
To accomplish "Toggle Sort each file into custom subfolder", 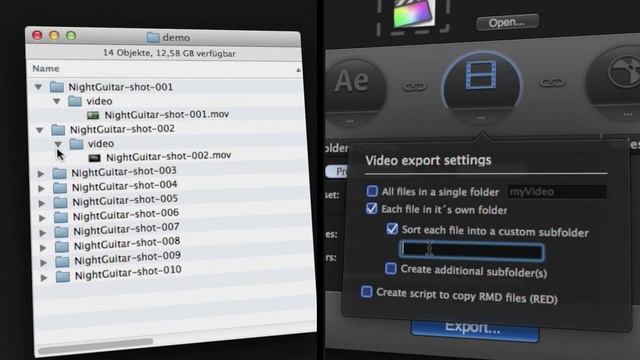I will pyautogui.click(x=392, y=229).
